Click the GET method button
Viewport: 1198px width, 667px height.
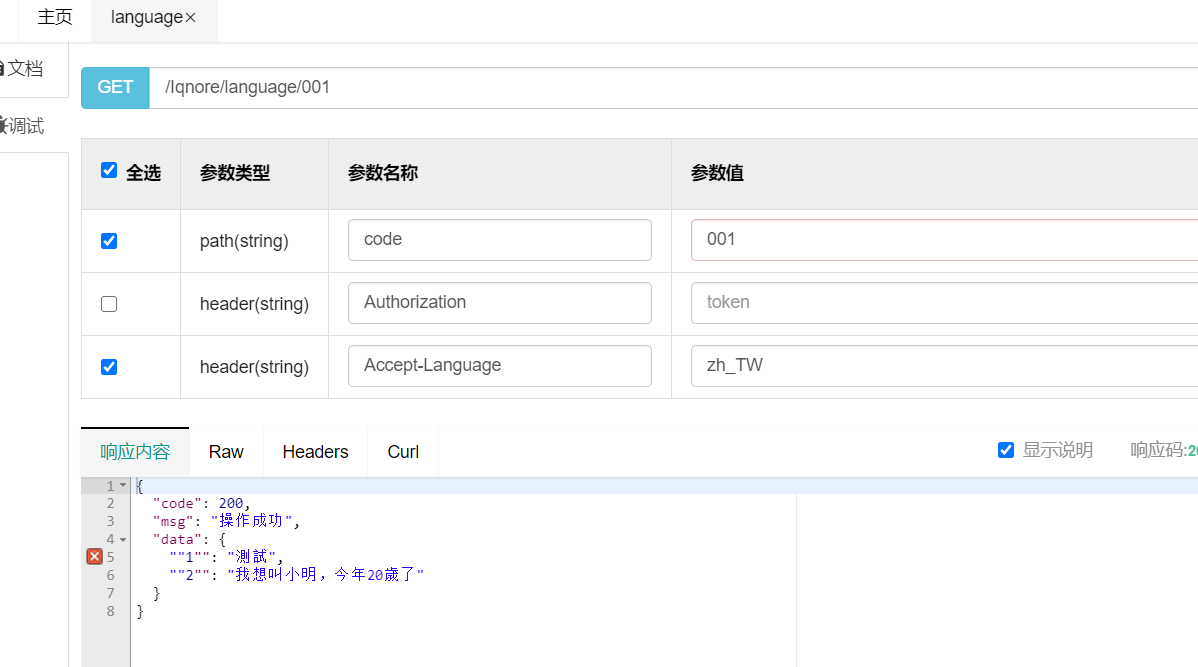(x=115, y=87)
